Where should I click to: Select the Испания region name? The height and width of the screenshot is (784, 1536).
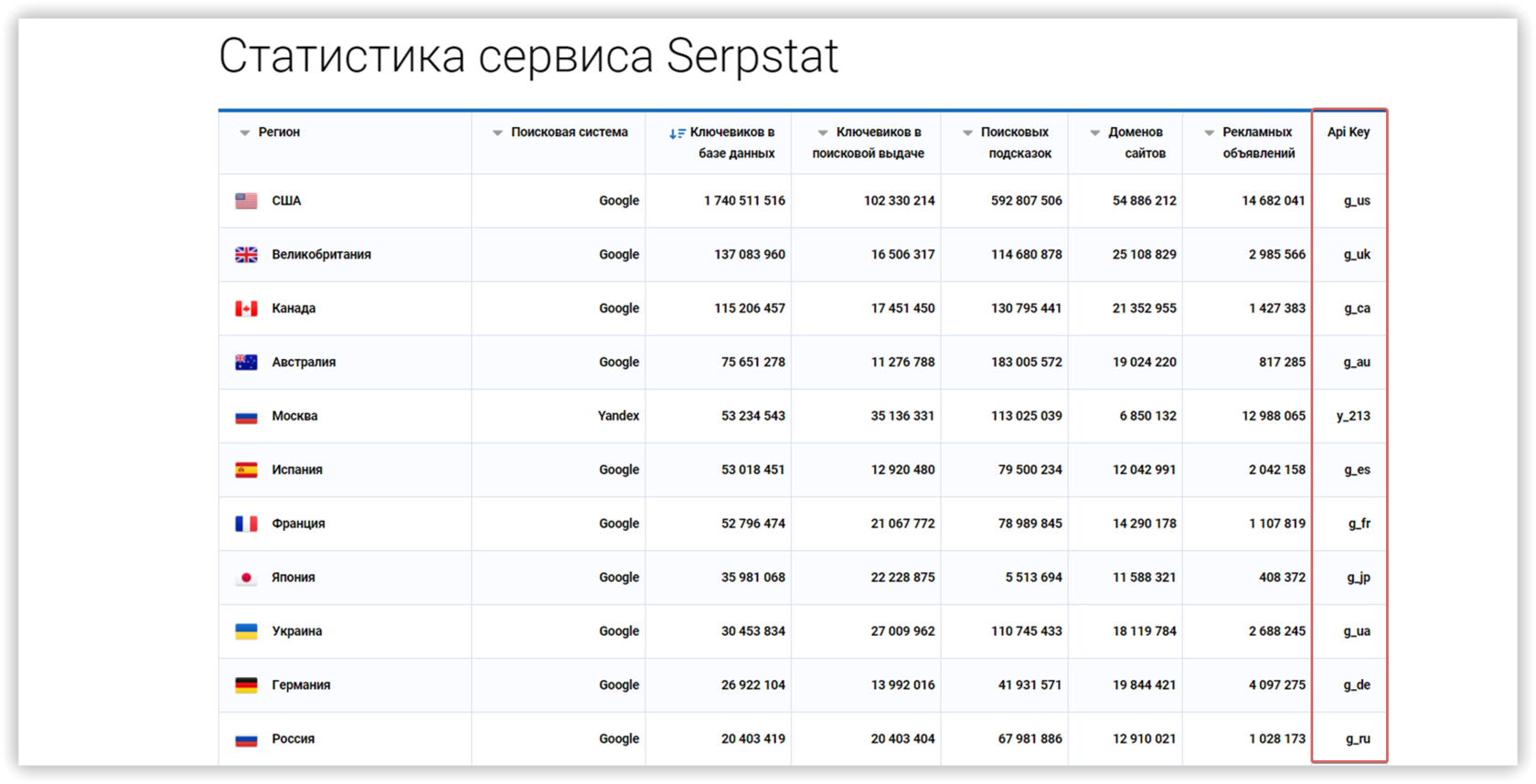(x=297, y=471)
